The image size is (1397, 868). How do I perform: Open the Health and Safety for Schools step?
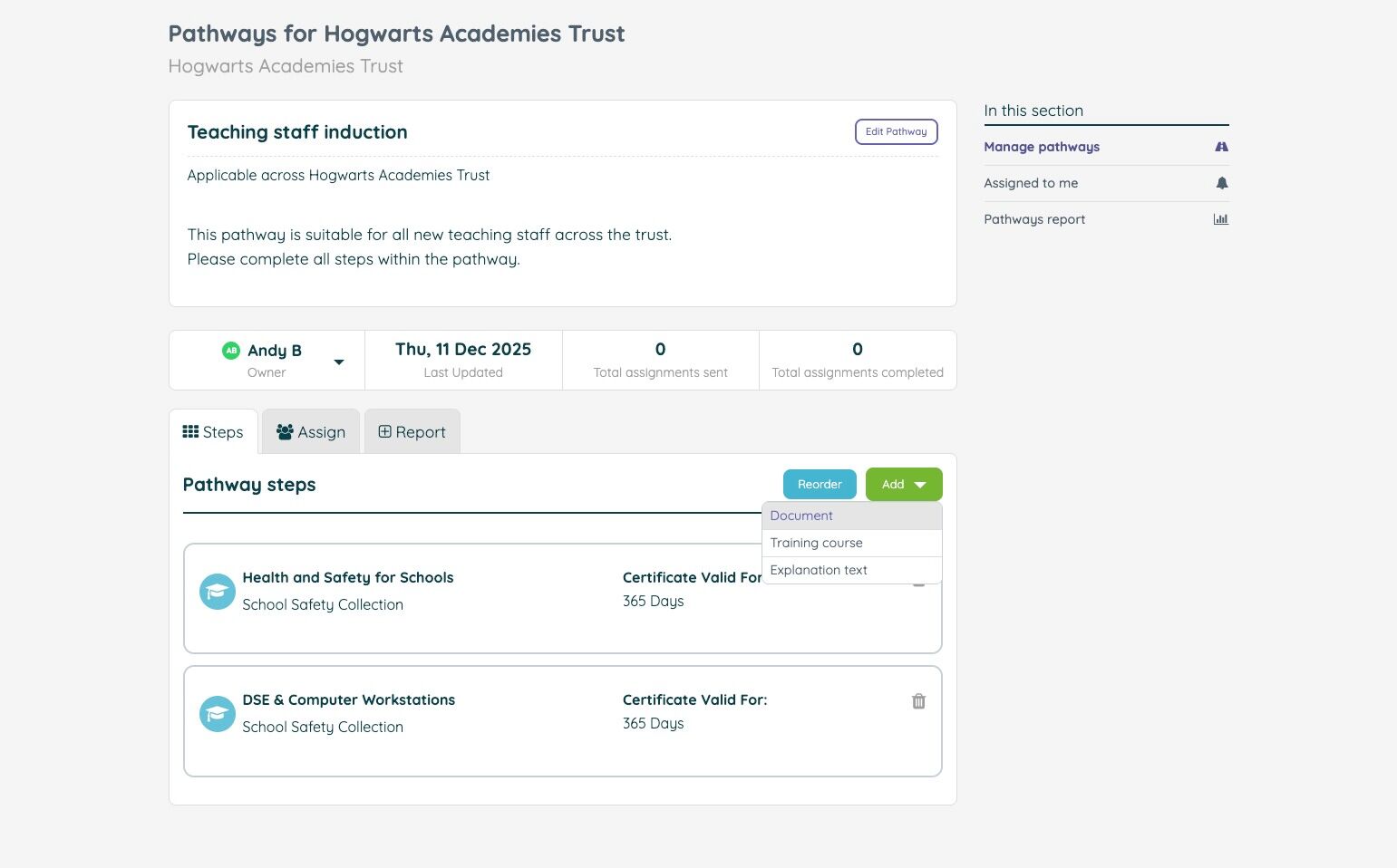click(347, 578)
